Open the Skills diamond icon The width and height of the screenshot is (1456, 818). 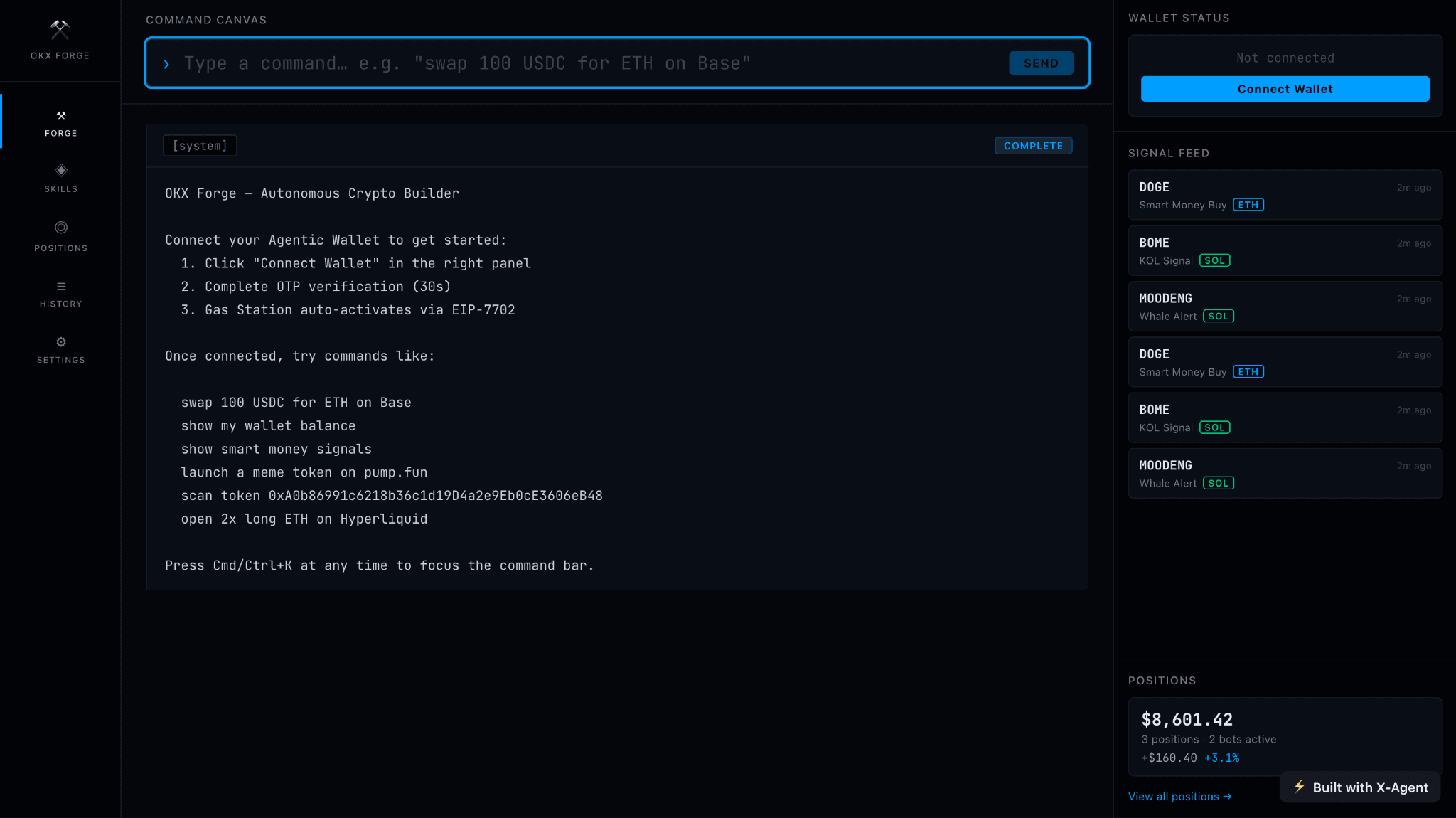tap(61, 170)
